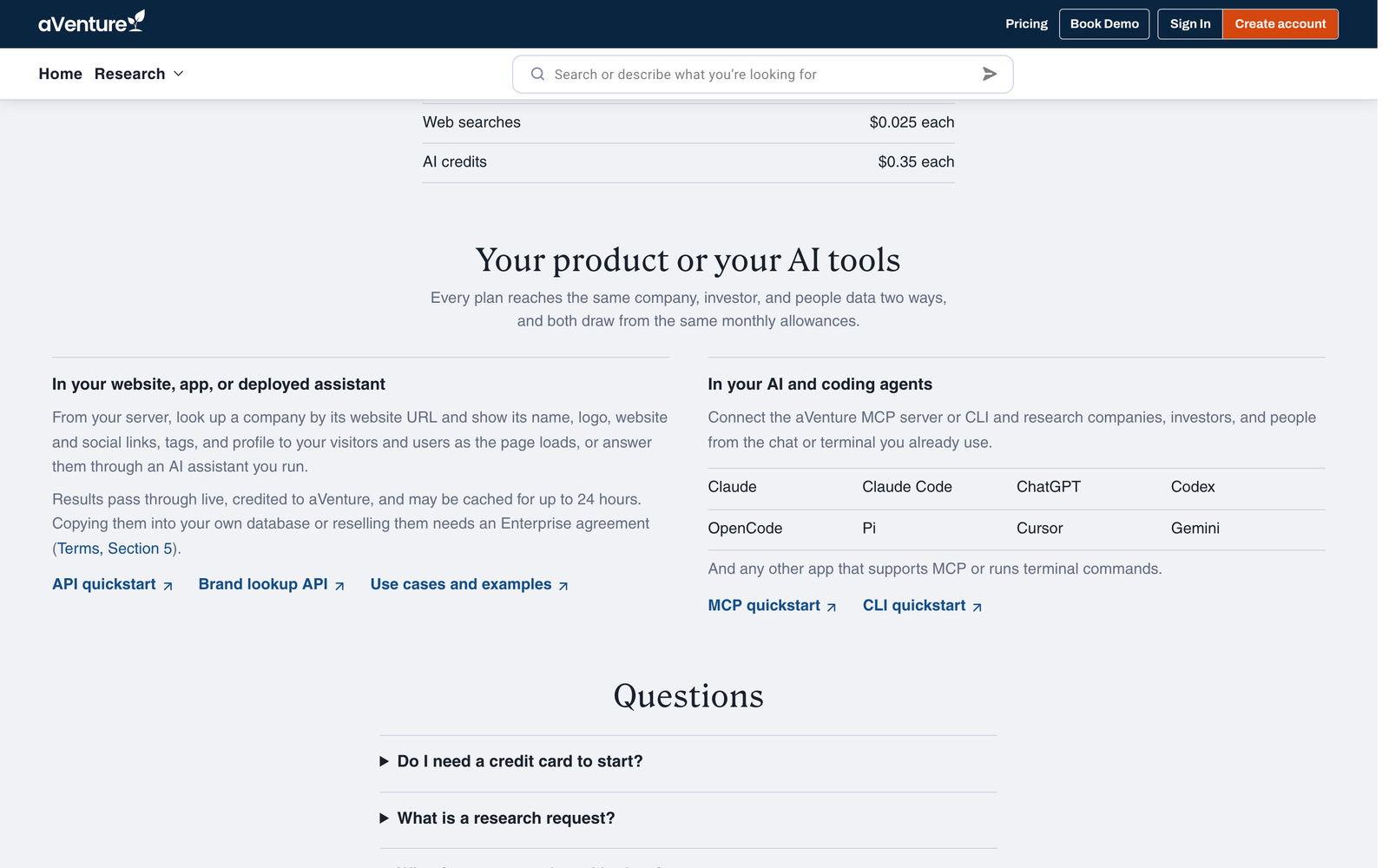This screenshot has height=868, width=1389.
Task: Click the 'ChatGPT' table cell
Action: [x=1049, y=487]
